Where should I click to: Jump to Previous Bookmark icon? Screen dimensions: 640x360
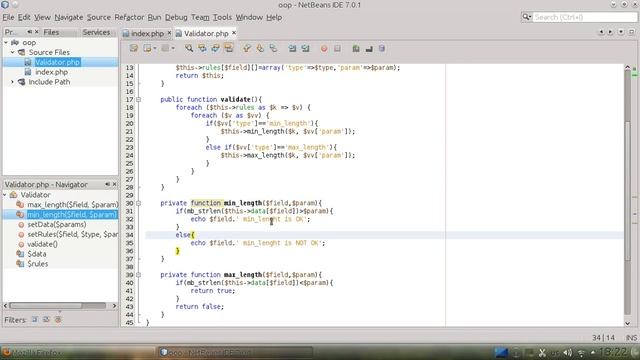click(247, 49)
